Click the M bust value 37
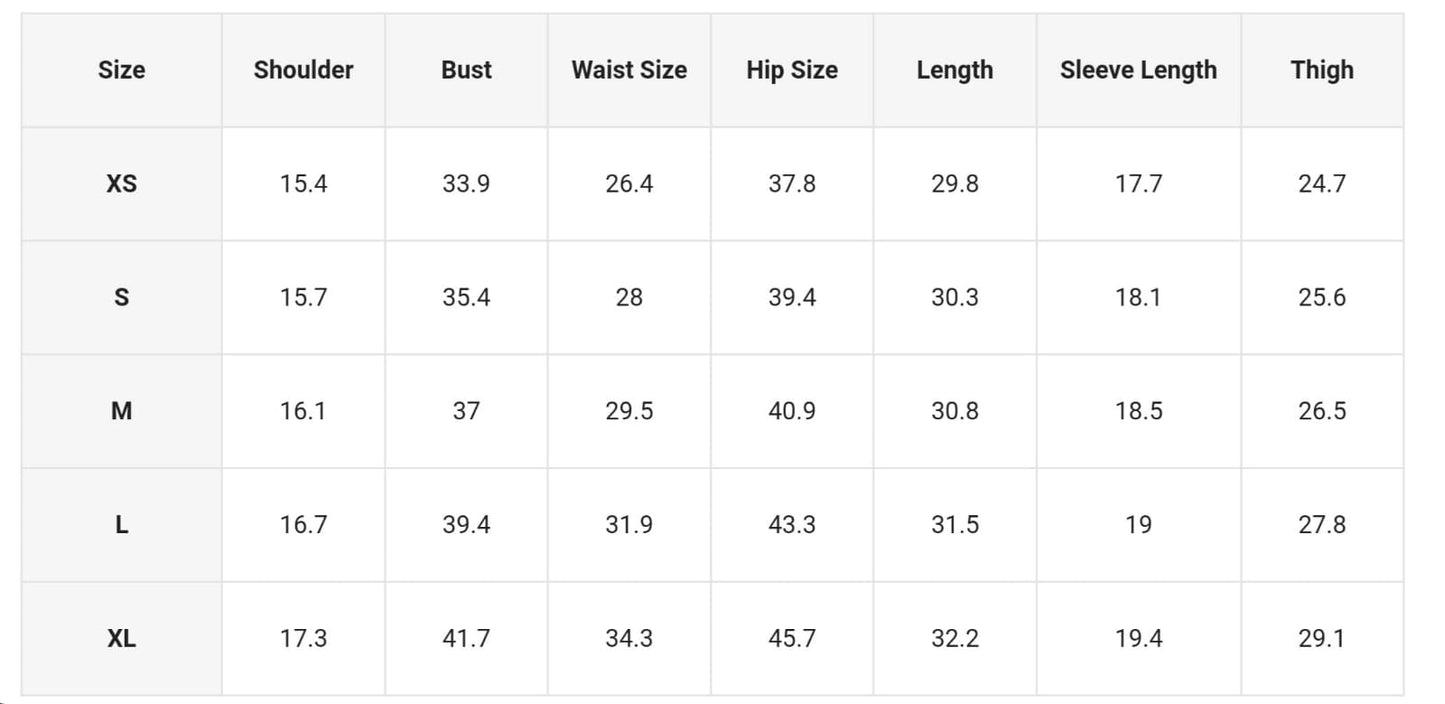 tap(466, 411)
